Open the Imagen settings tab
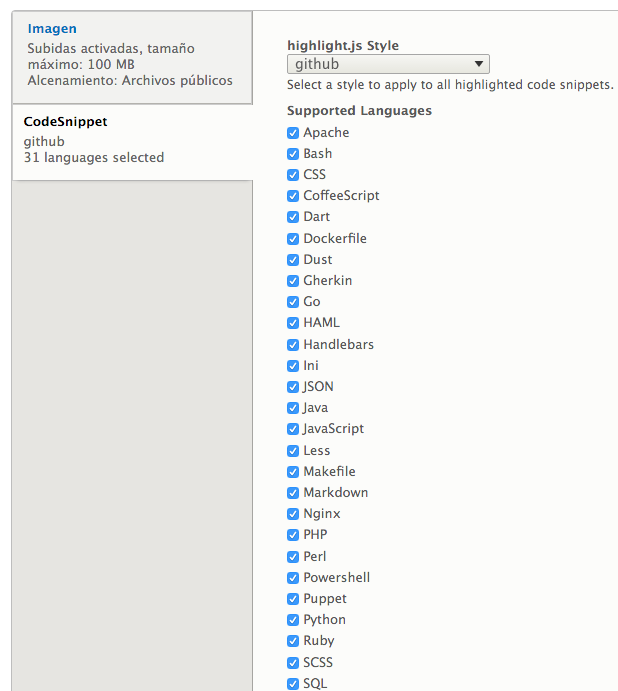This screenshot has width=618, height=691. 52,29
